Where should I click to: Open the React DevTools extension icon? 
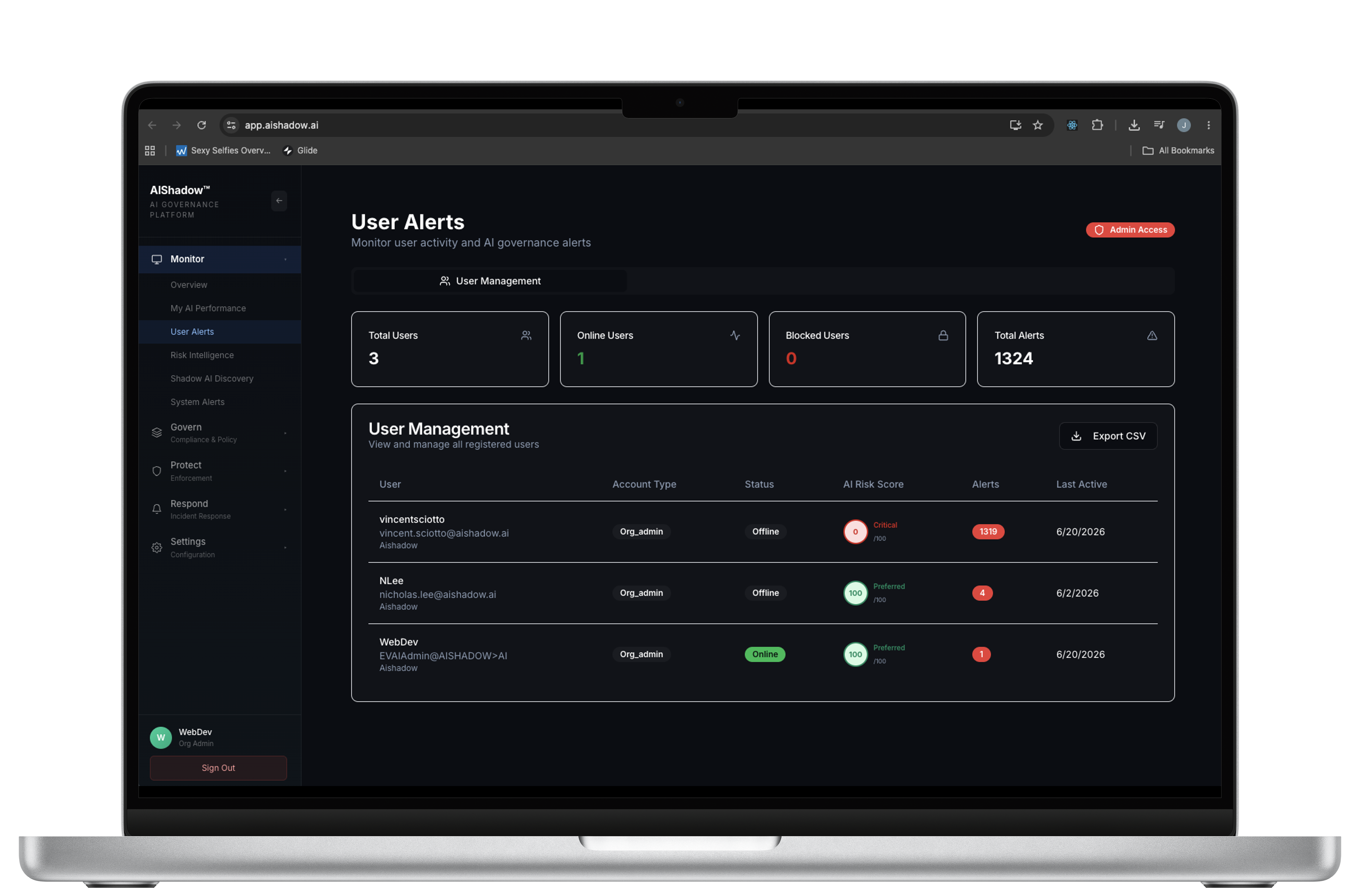pos(1072,125)
